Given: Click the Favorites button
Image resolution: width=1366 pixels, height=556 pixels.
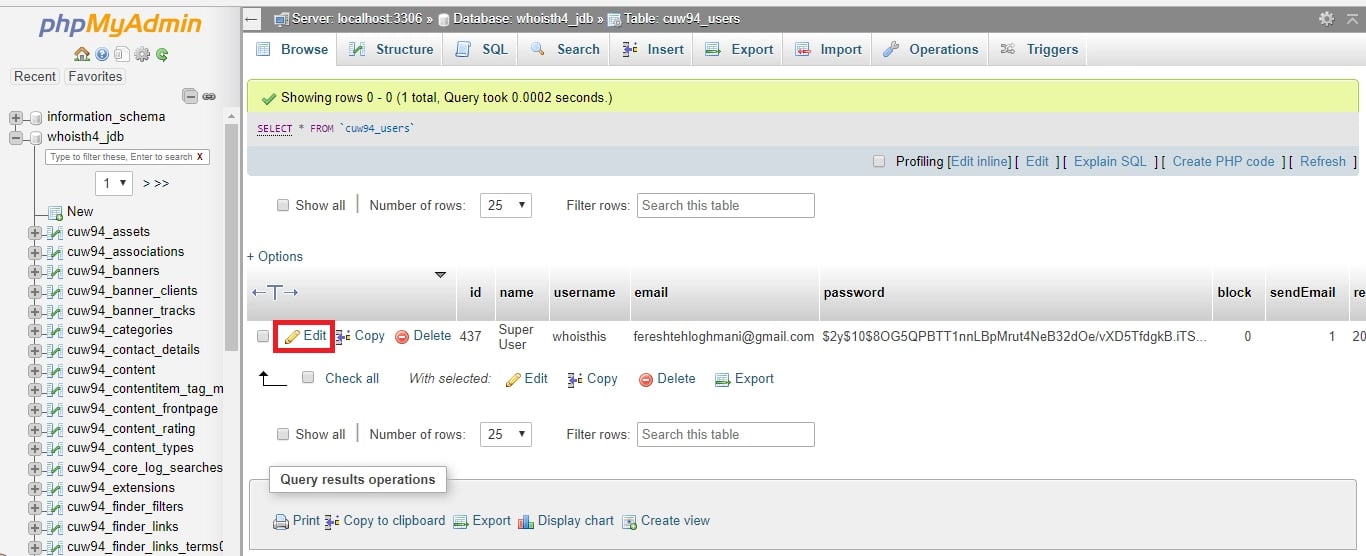Looking at the screenshot, I should [95, 76].
